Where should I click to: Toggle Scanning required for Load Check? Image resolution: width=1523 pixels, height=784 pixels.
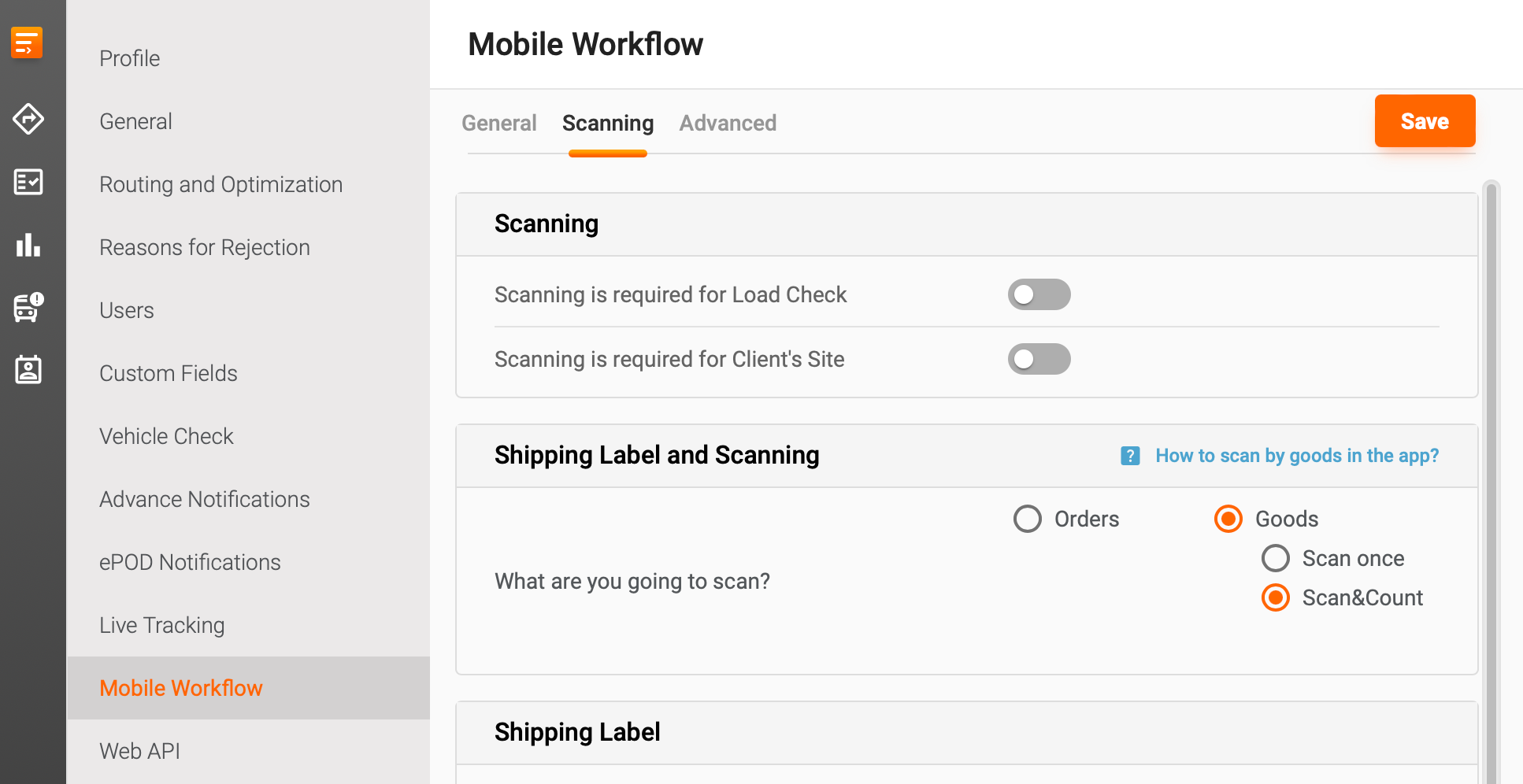coord(1039,294)
